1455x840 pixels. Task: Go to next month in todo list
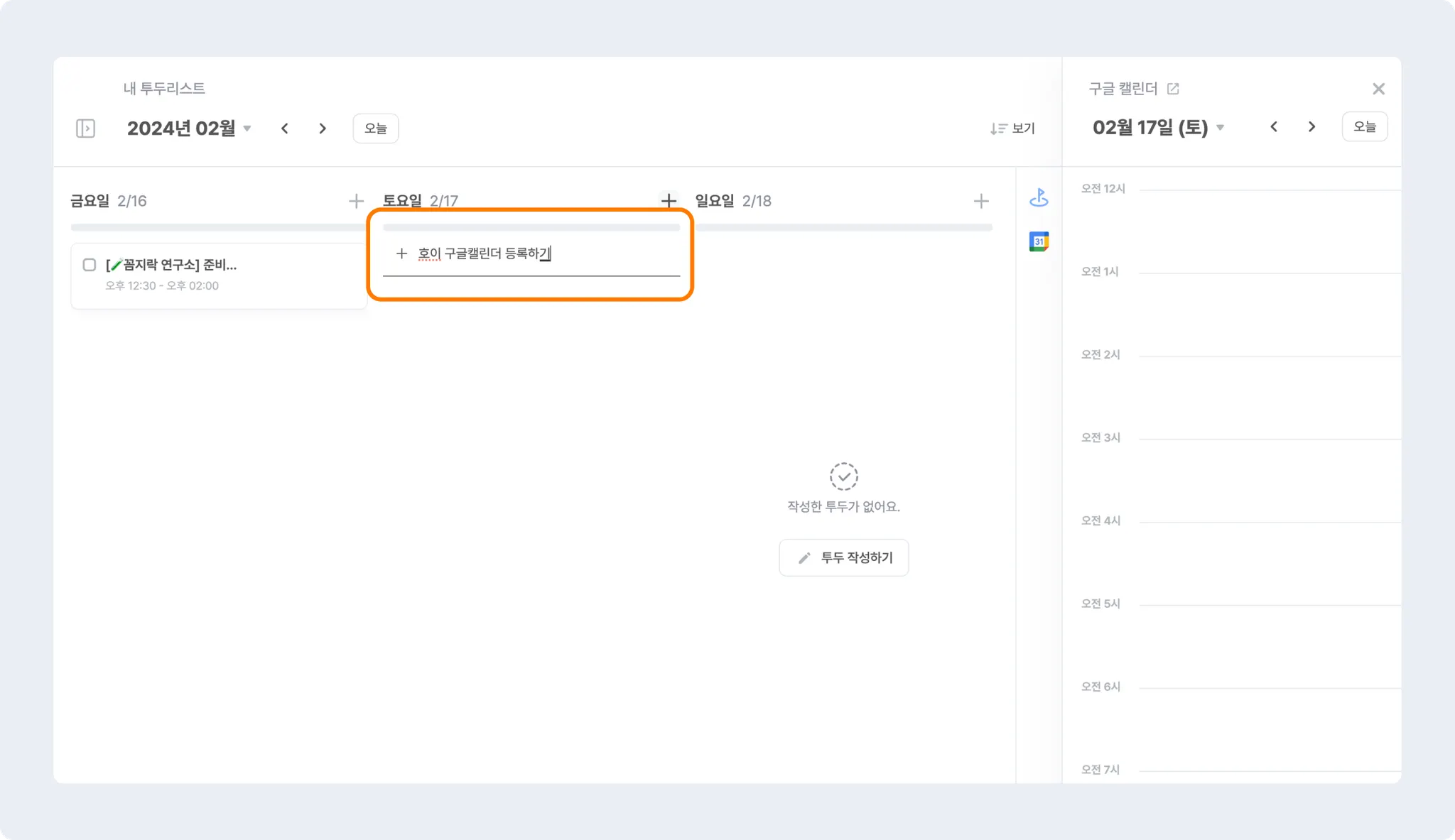click(x=323, y=129)
